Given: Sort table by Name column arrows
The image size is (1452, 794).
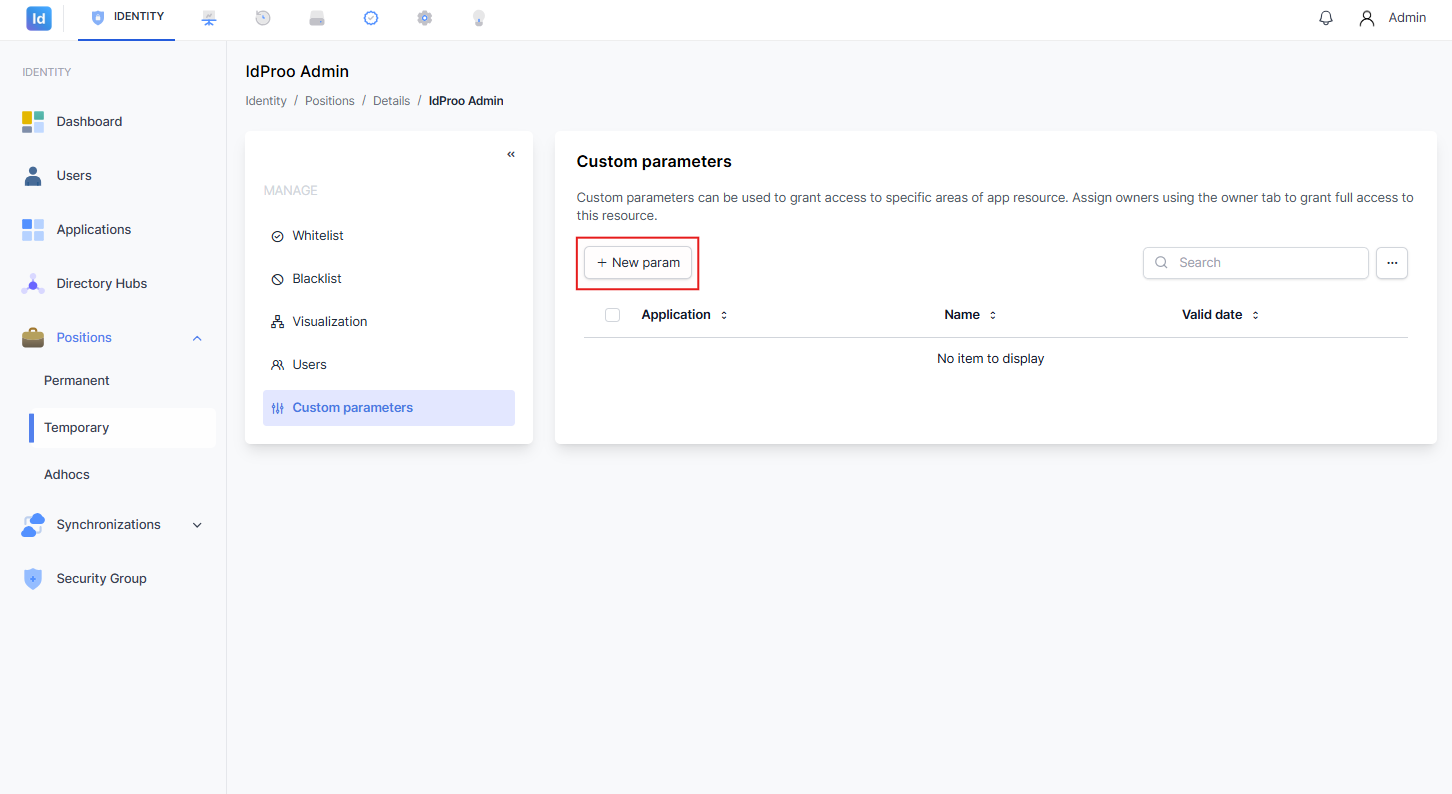Looking at the screenshot, I should (x=993, y=315).
